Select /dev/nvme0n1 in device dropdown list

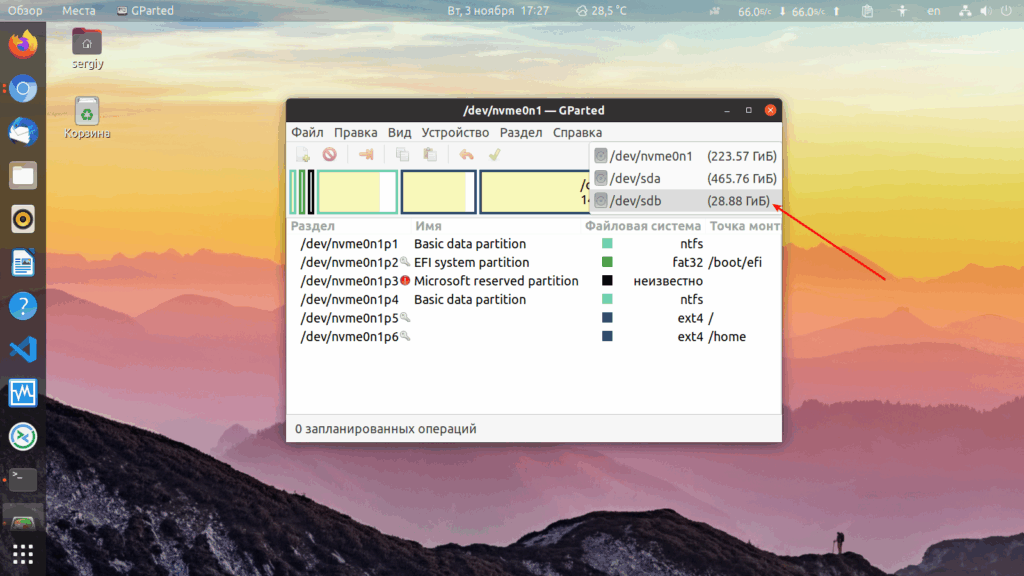685,156
